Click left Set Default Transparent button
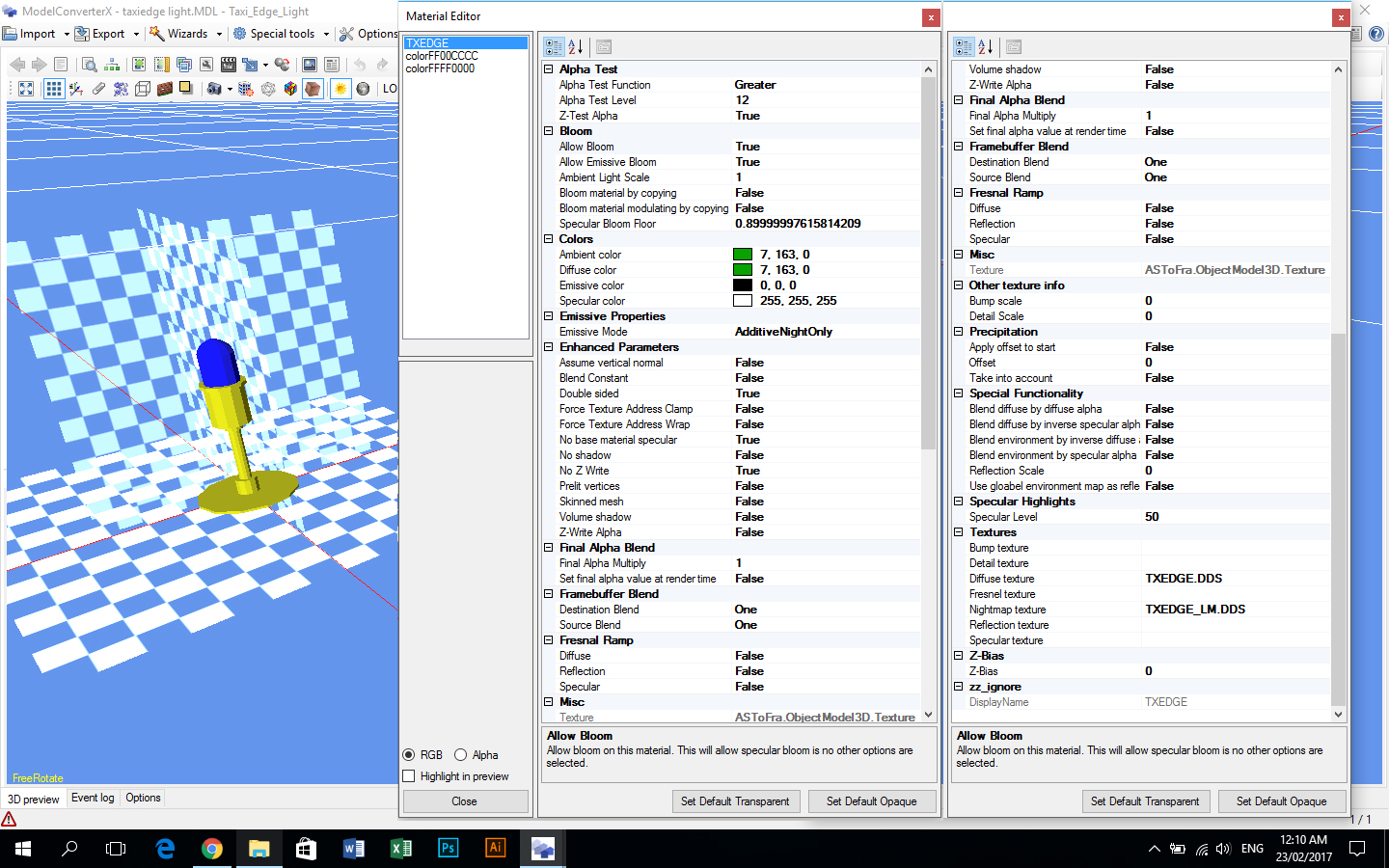Image resolution: width=1389 pixels, height=868 pixels. (735, 801)
